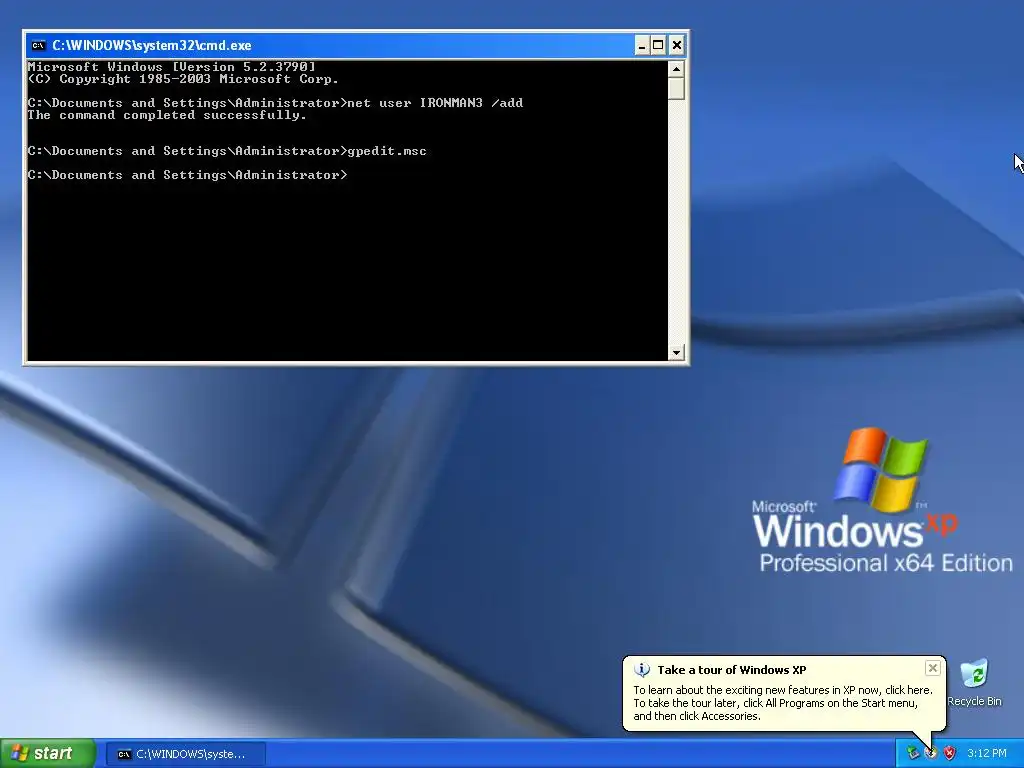Select the C:\WINDOWS\syste... taskbar button
Viewport: 1024px width, 768px height.
pyautogui.click(x=186, y=754)
